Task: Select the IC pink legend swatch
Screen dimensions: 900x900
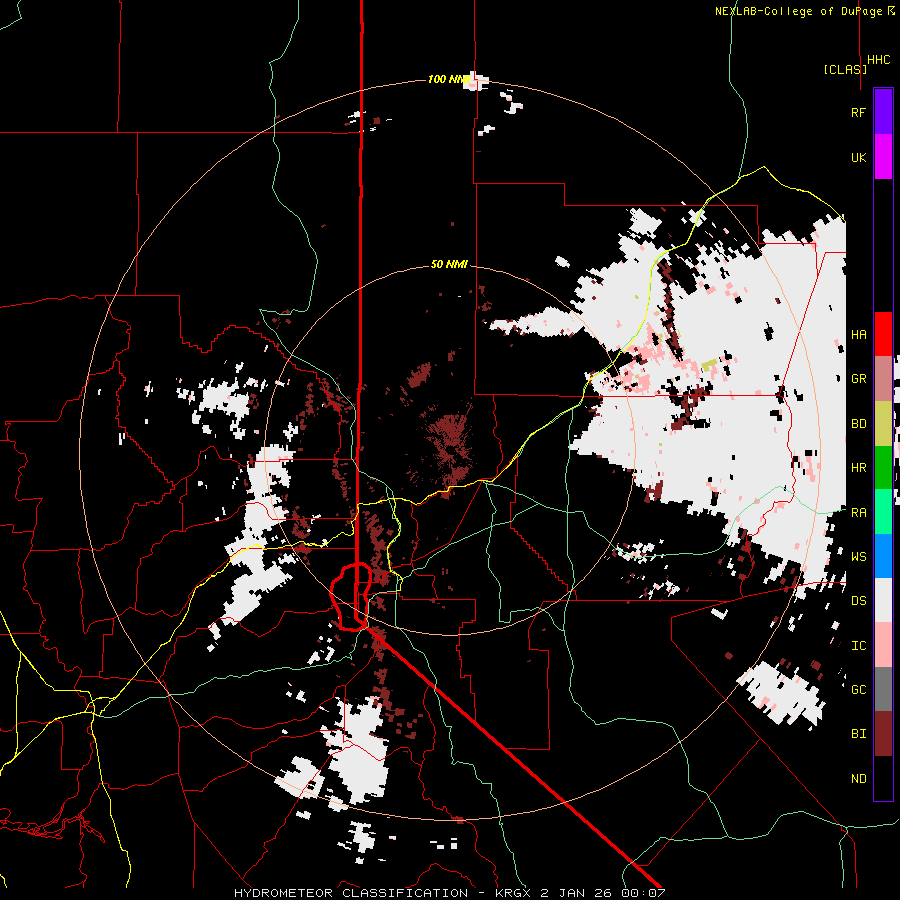Action: pos(883,645)
